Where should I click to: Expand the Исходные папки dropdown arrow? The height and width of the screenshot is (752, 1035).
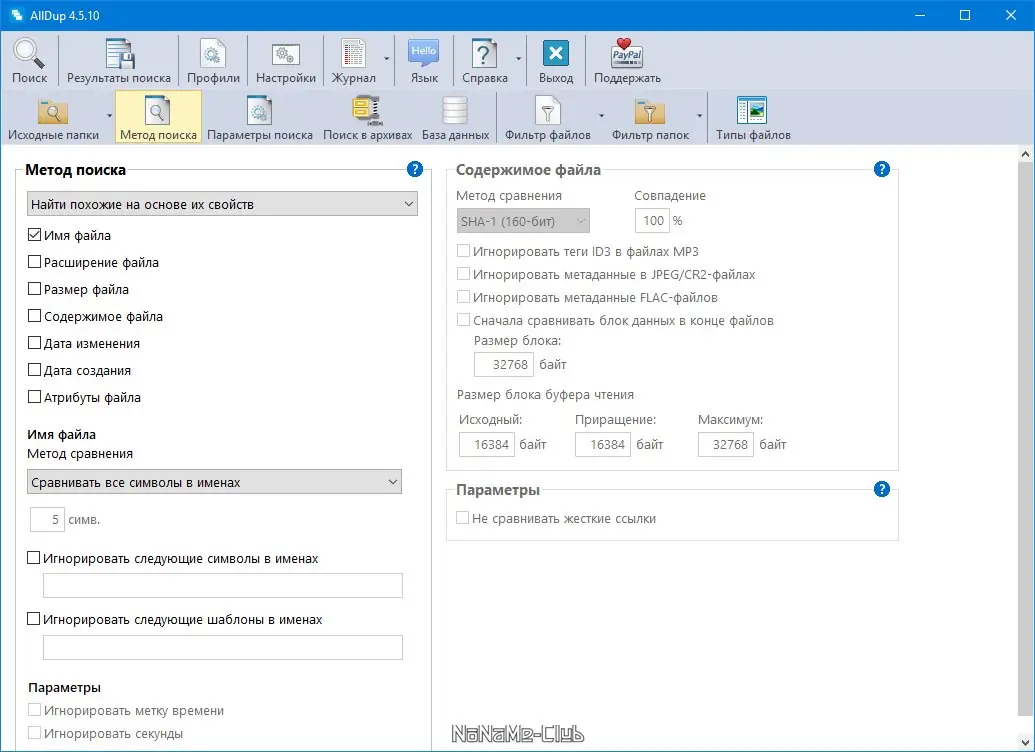click(x=110, y=116)
